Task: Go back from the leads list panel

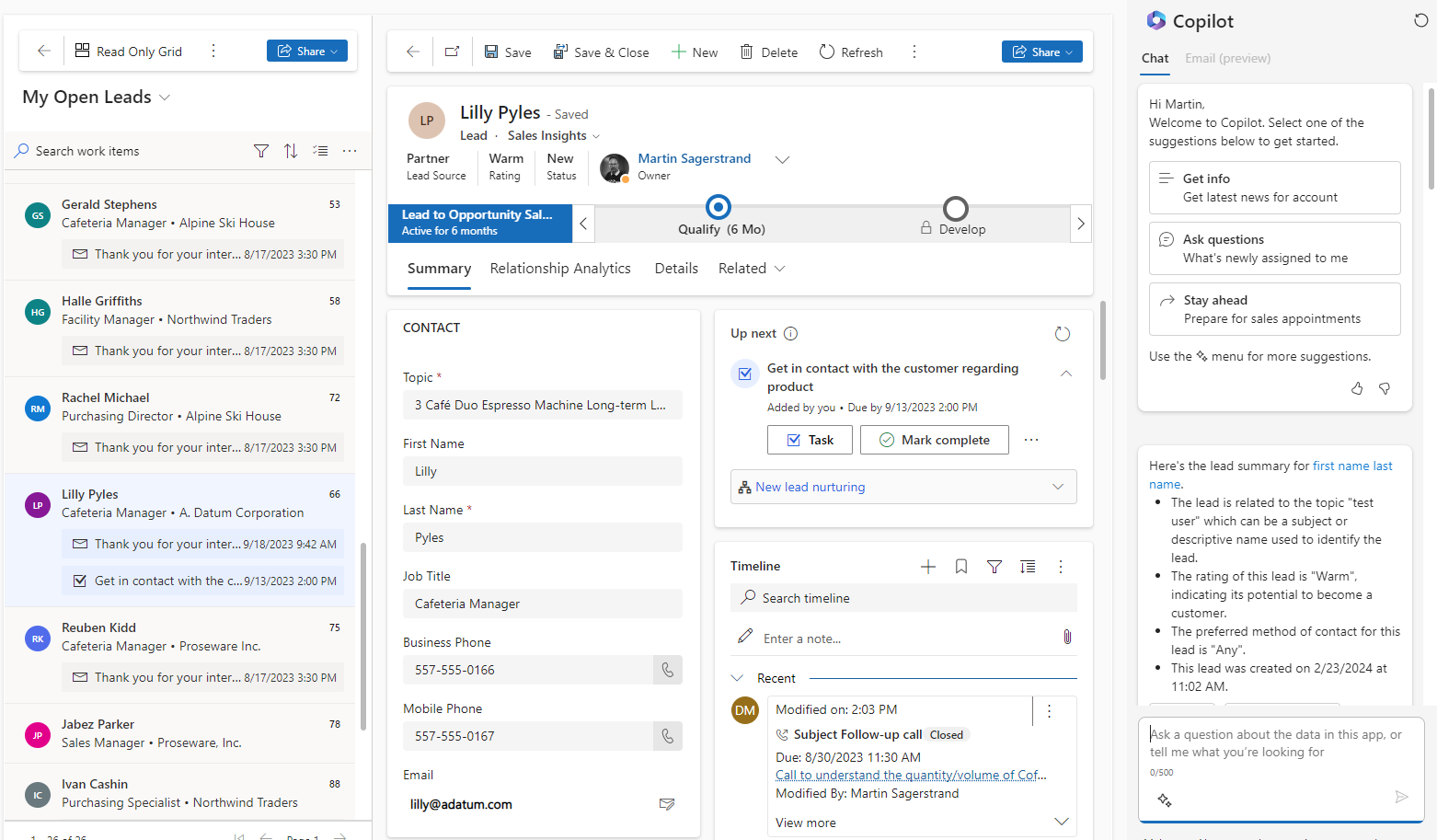Action: pyautogui.click(x=43, y=51)
